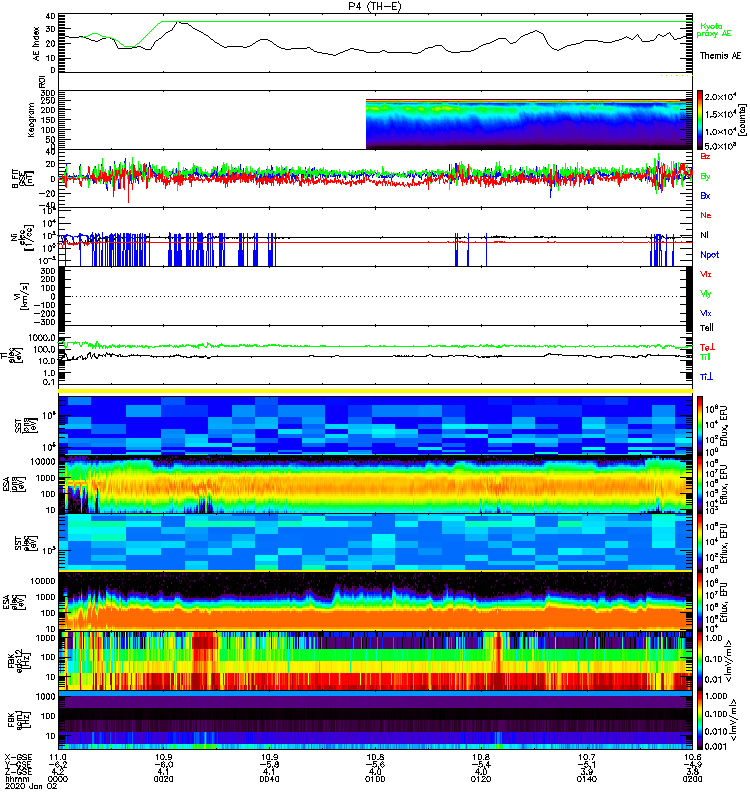Click the blue Ti perpendicular legend label
Screen dimensions: 750x800
(x=706, y=377)
